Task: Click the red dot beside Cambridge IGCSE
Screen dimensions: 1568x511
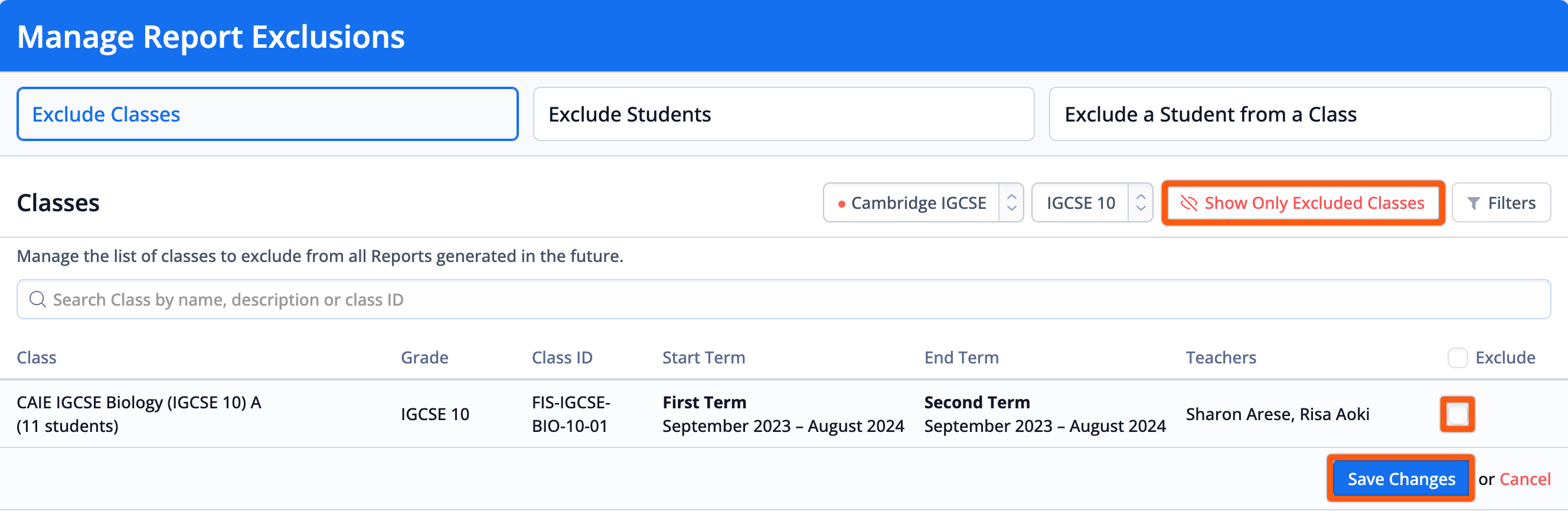Action: pos(841,204)
